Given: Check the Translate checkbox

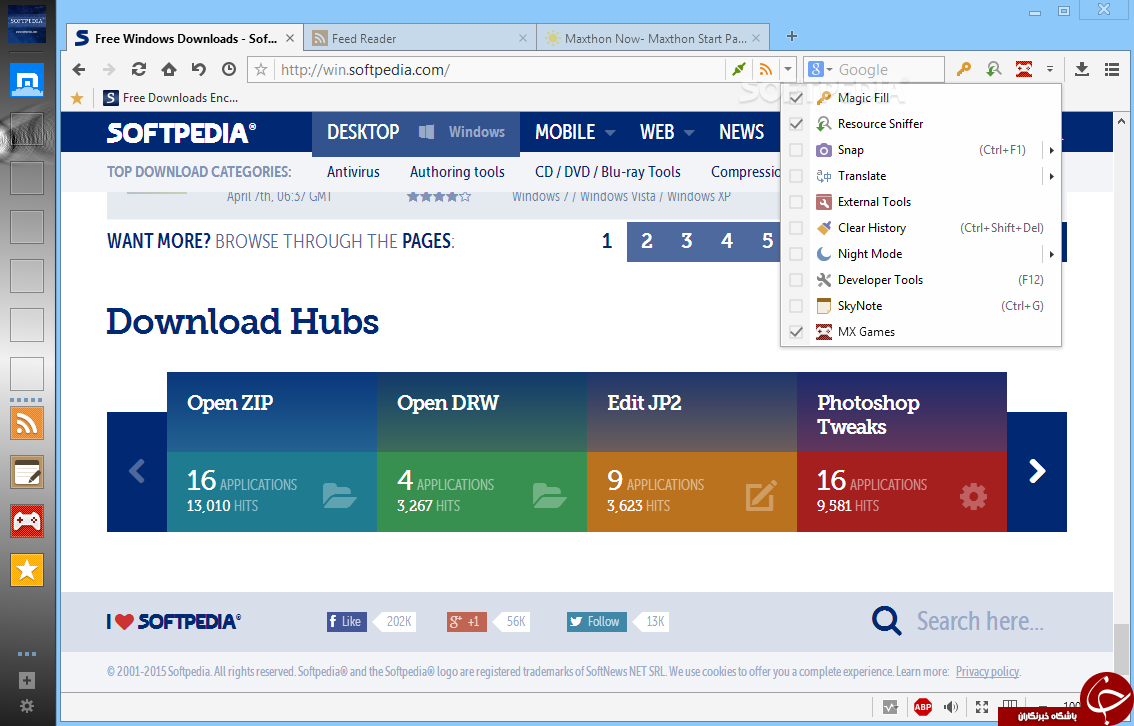Looking at the screenshot, I should point(796,176).
